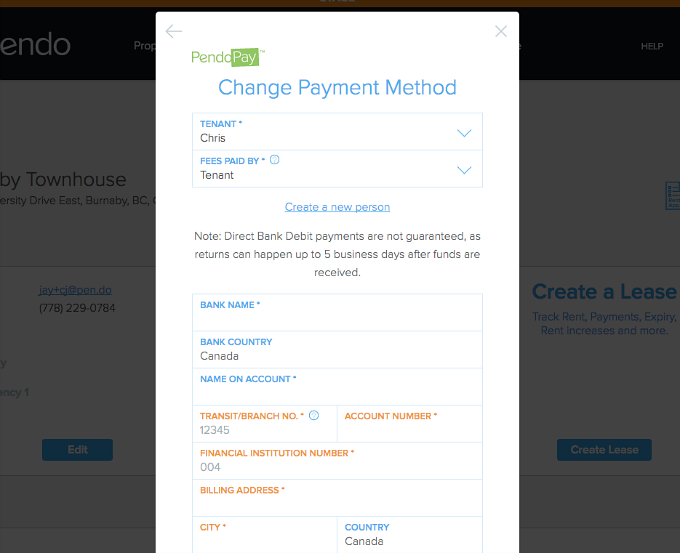Click the Direct Bank Debit note text

[x=337, y=254]
